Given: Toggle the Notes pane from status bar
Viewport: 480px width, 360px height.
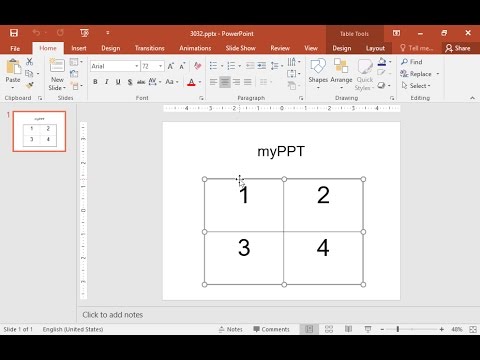Looking at the screenshot, I should coord(231,329).
